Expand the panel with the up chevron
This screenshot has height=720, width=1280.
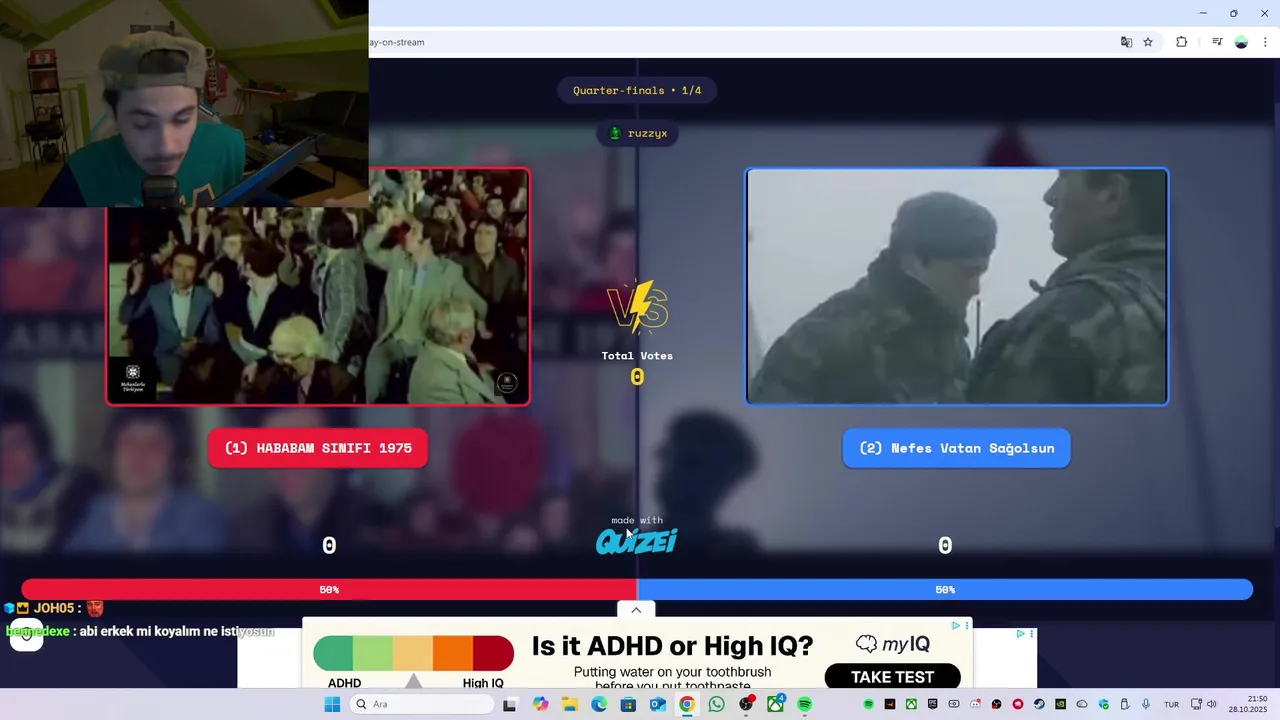pos(636,609)
